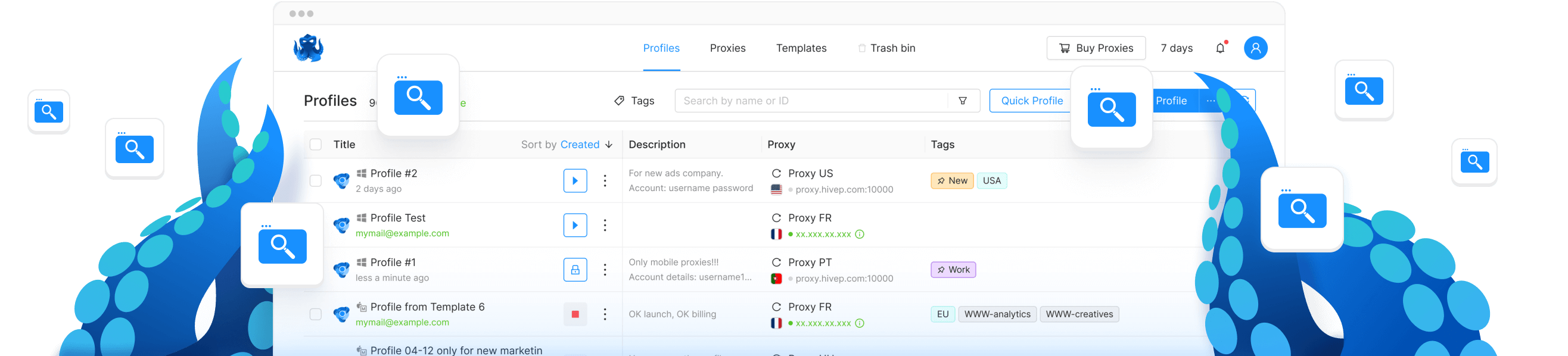Stop Profile from Template 6
This screenshot has height=356, width=1568.
[575, 314]
